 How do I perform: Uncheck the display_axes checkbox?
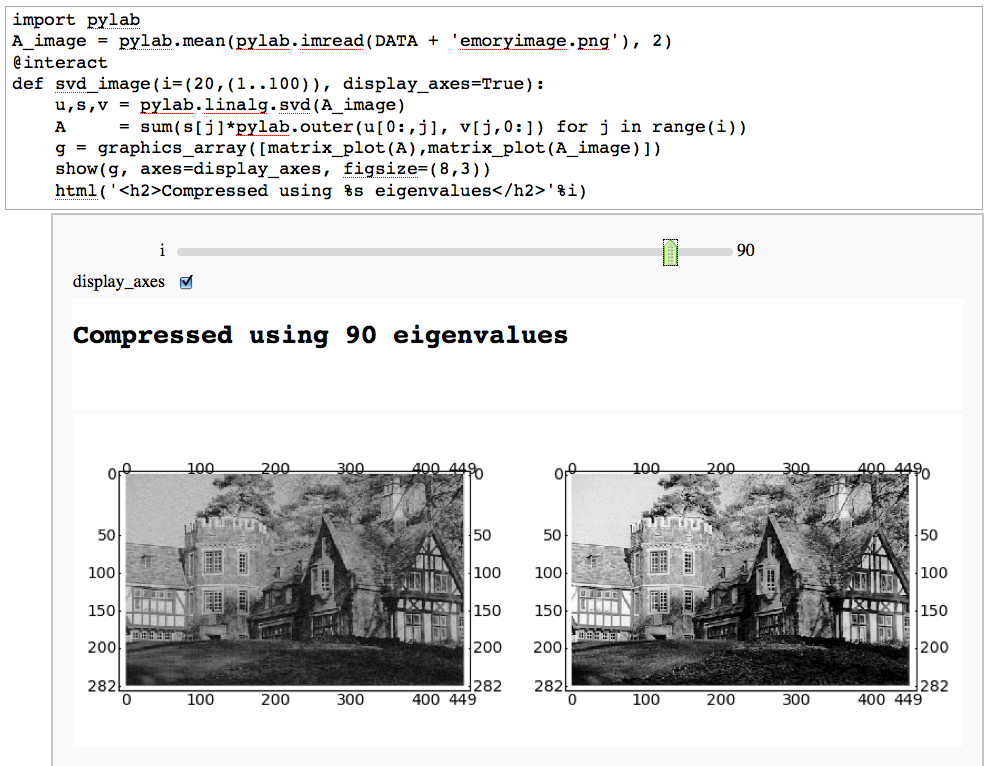(186, 282)
